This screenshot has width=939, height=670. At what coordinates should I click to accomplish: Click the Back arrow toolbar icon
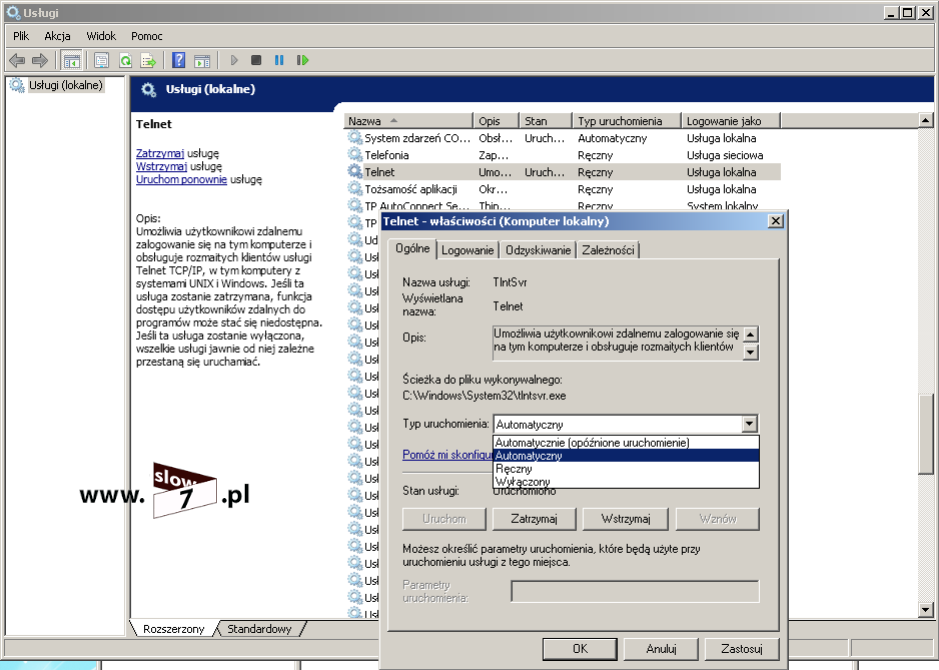17,60
